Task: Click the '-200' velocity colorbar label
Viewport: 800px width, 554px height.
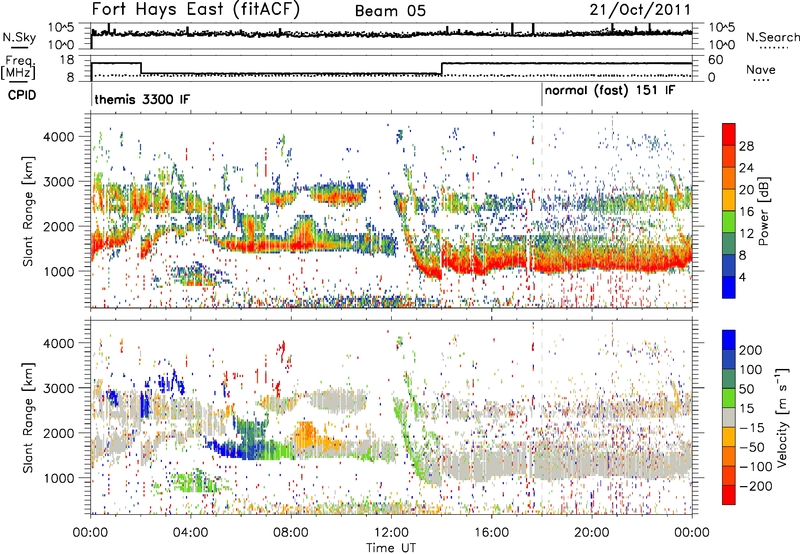Action: (x=756, y=486)
